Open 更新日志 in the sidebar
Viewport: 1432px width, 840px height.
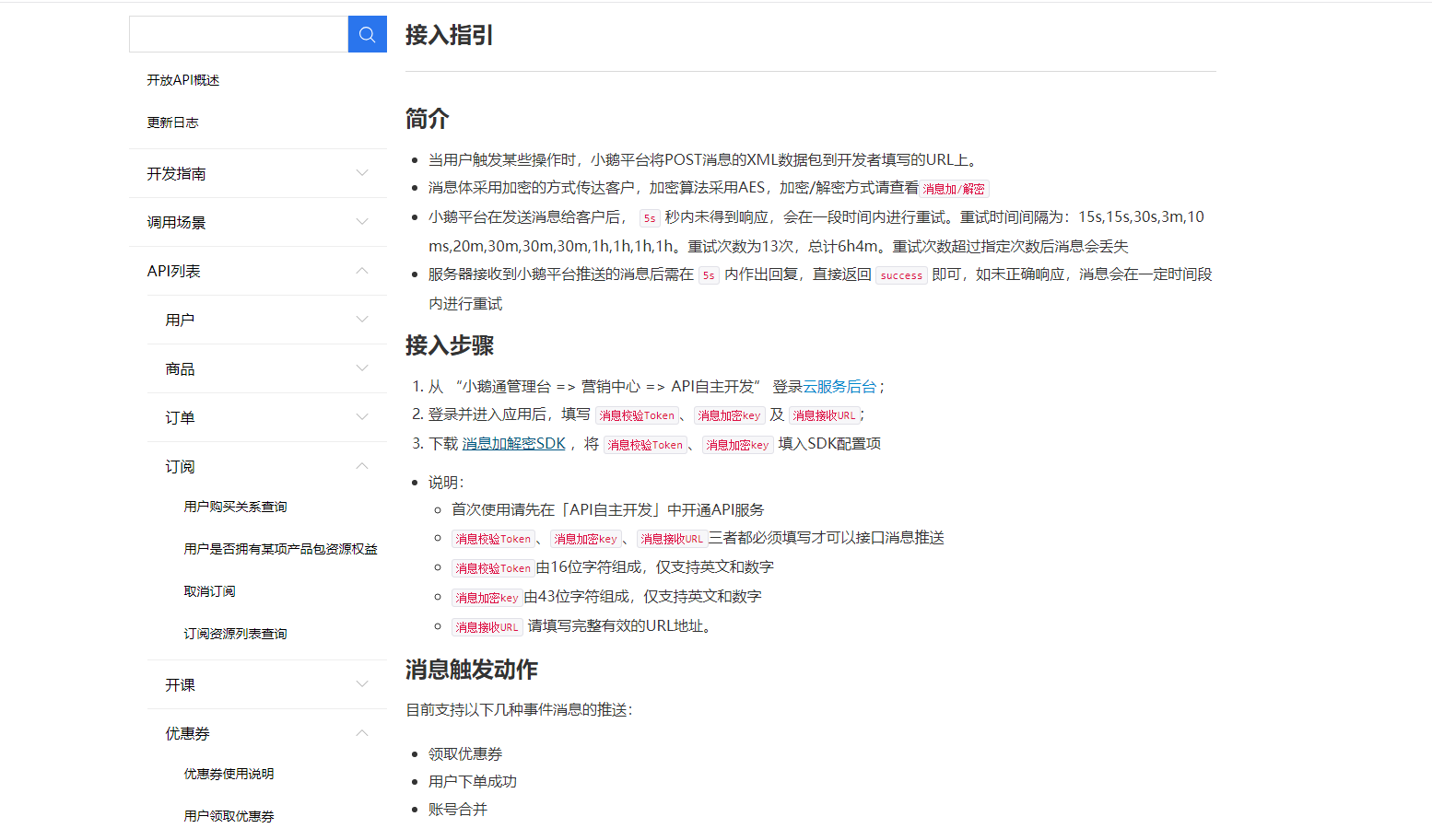click(172, 122)
